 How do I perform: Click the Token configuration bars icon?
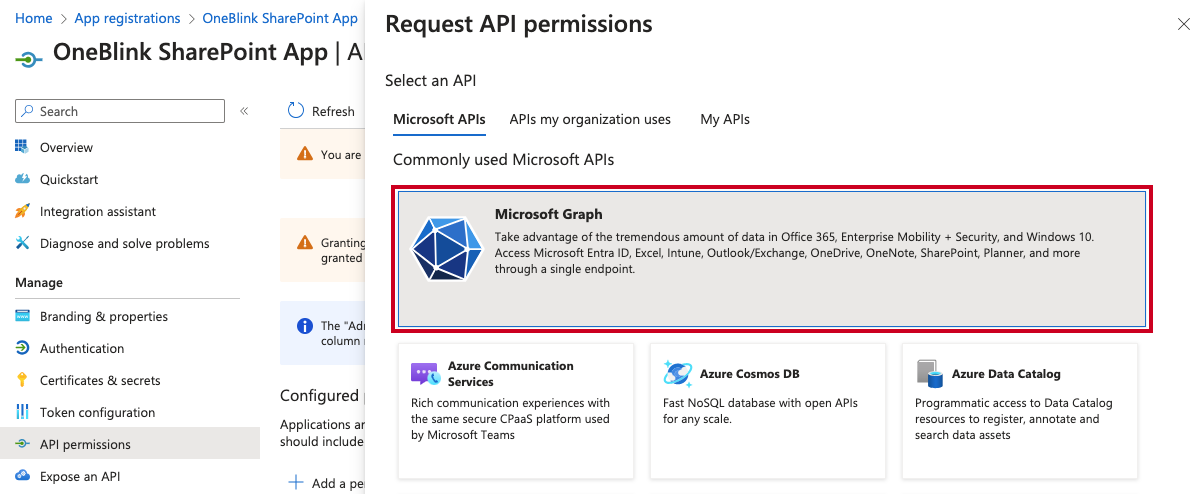click(22, 412)
